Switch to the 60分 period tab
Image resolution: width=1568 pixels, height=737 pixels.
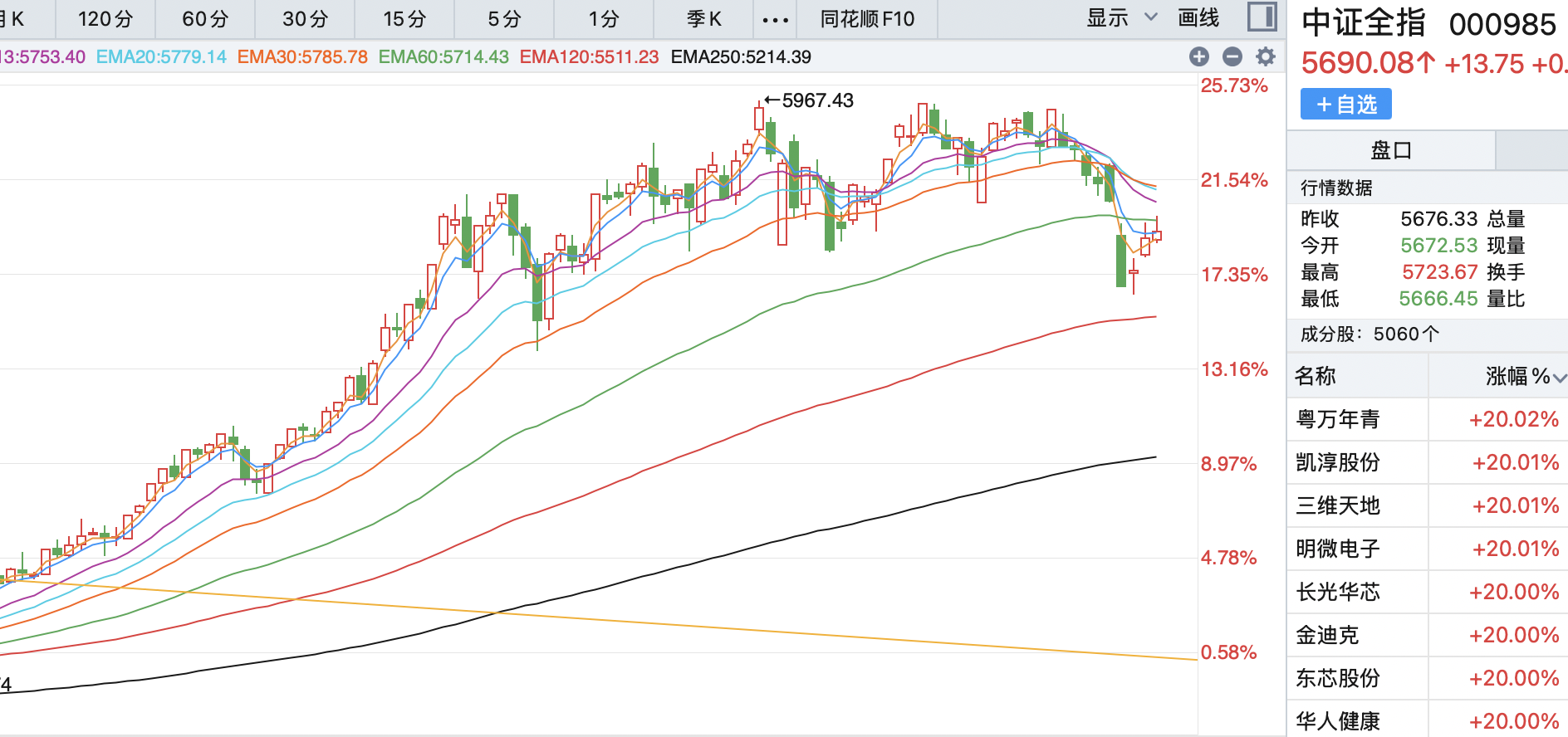click(x=205, y=19)
